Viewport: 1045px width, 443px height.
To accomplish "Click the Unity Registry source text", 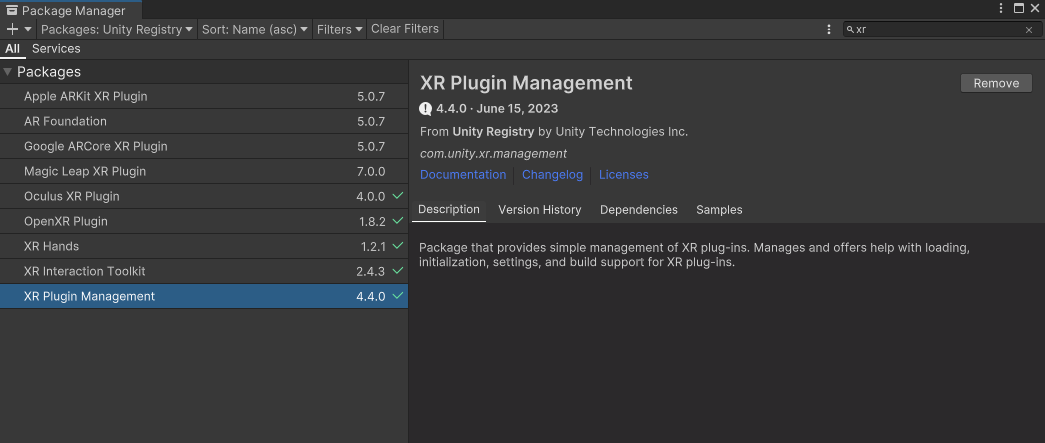I will (x=493, y=132).
